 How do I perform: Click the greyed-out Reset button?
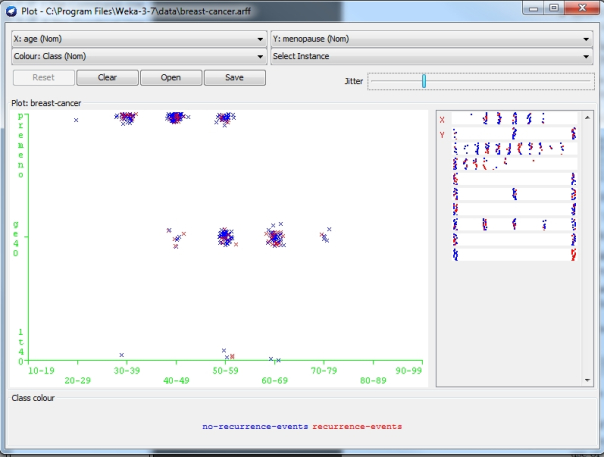pyautogui.click(x=43, y=77)
